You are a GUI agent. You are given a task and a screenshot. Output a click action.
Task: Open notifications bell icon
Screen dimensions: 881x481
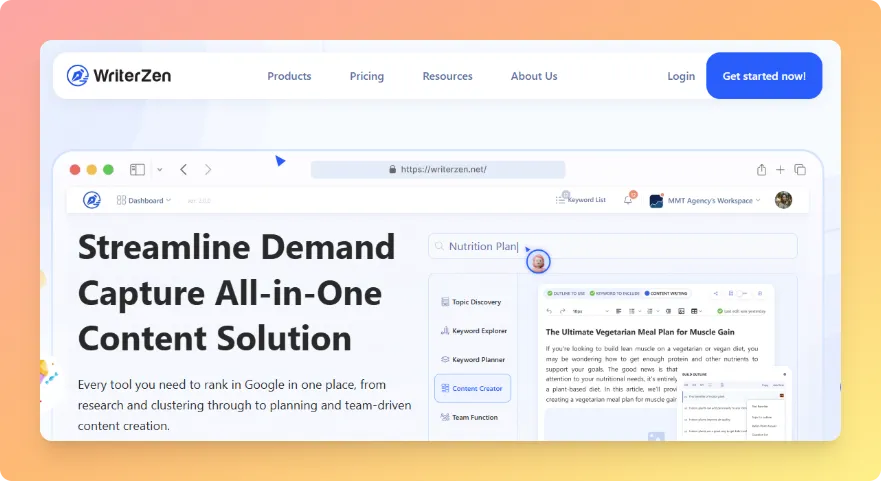[628, 199]
